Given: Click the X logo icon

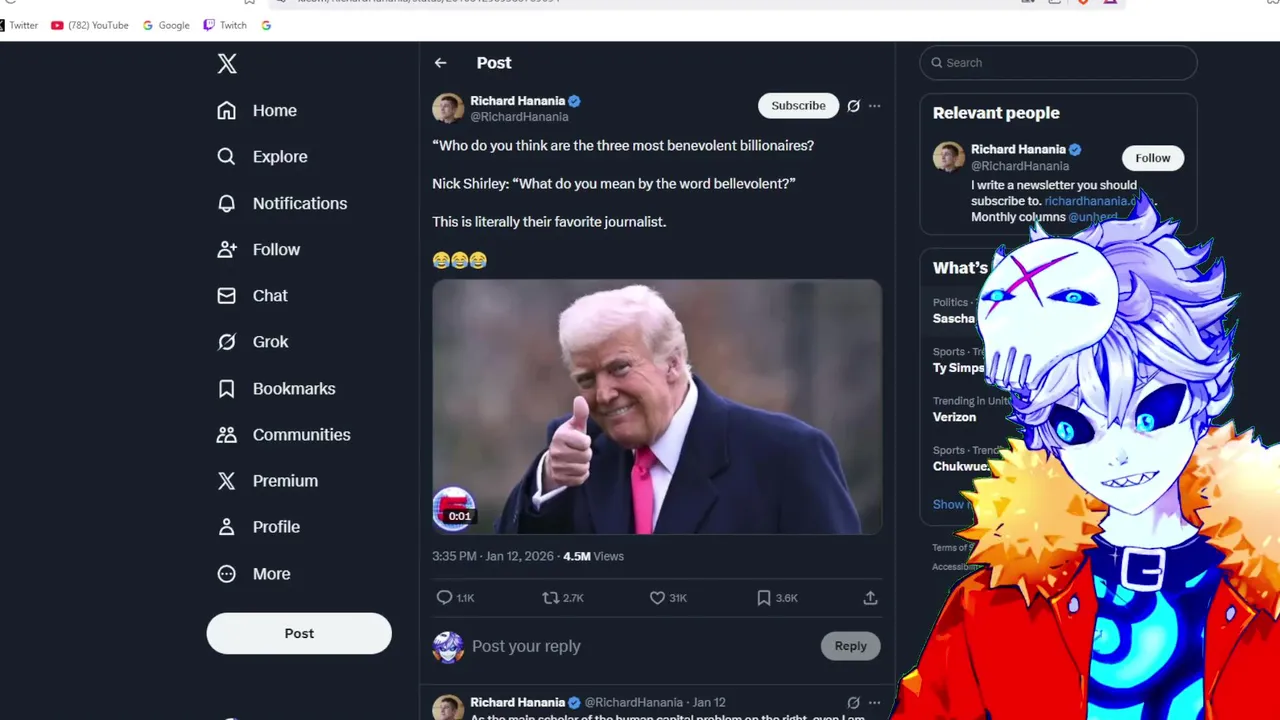Looking at the screenshot, I should [x=227, y=64].
